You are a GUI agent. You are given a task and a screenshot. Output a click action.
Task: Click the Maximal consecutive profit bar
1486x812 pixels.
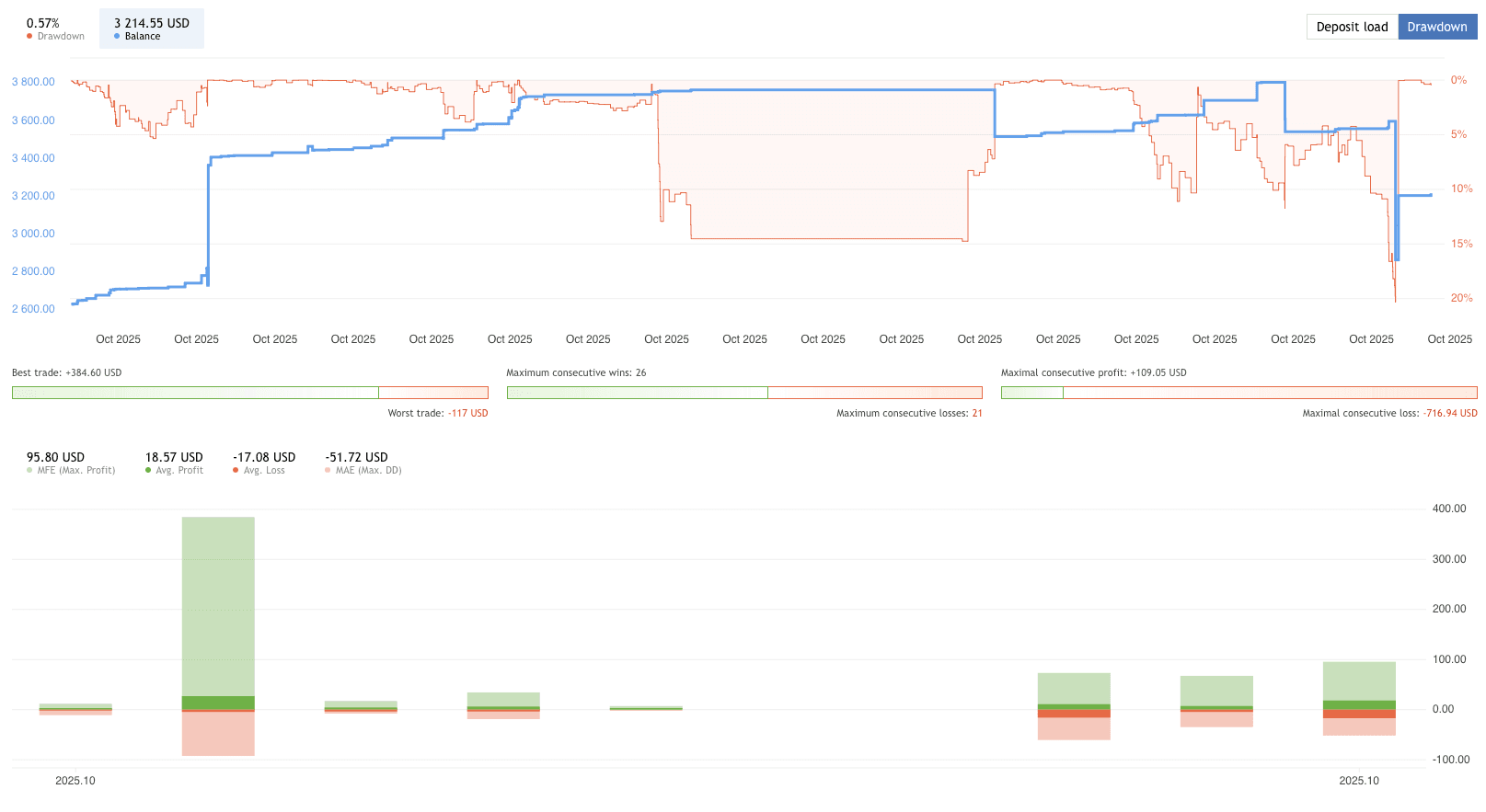1238,393
